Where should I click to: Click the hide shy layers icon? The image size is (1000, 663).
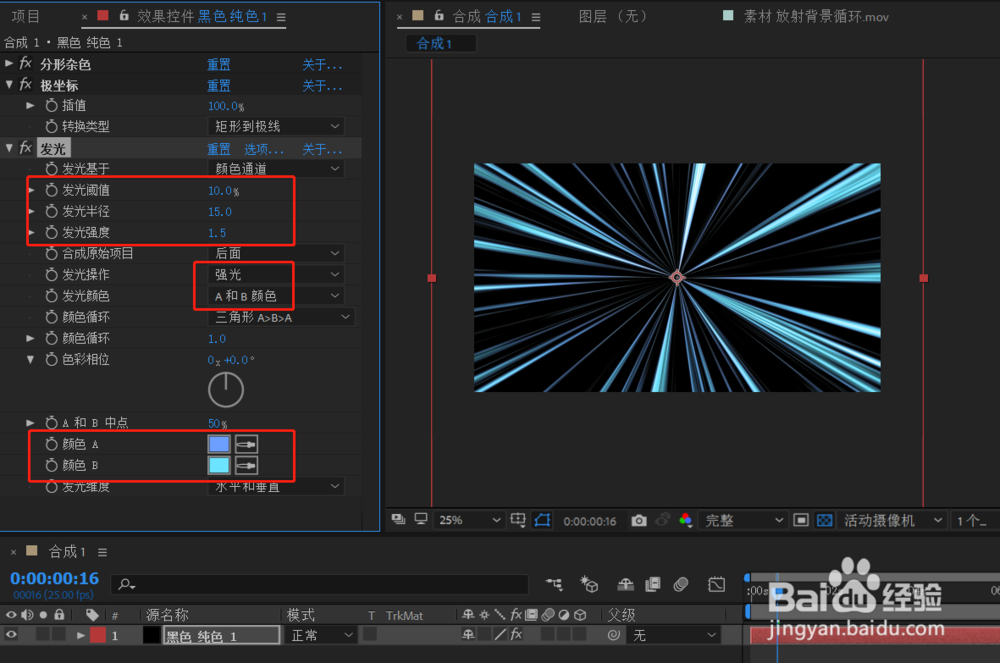point(626,583)
